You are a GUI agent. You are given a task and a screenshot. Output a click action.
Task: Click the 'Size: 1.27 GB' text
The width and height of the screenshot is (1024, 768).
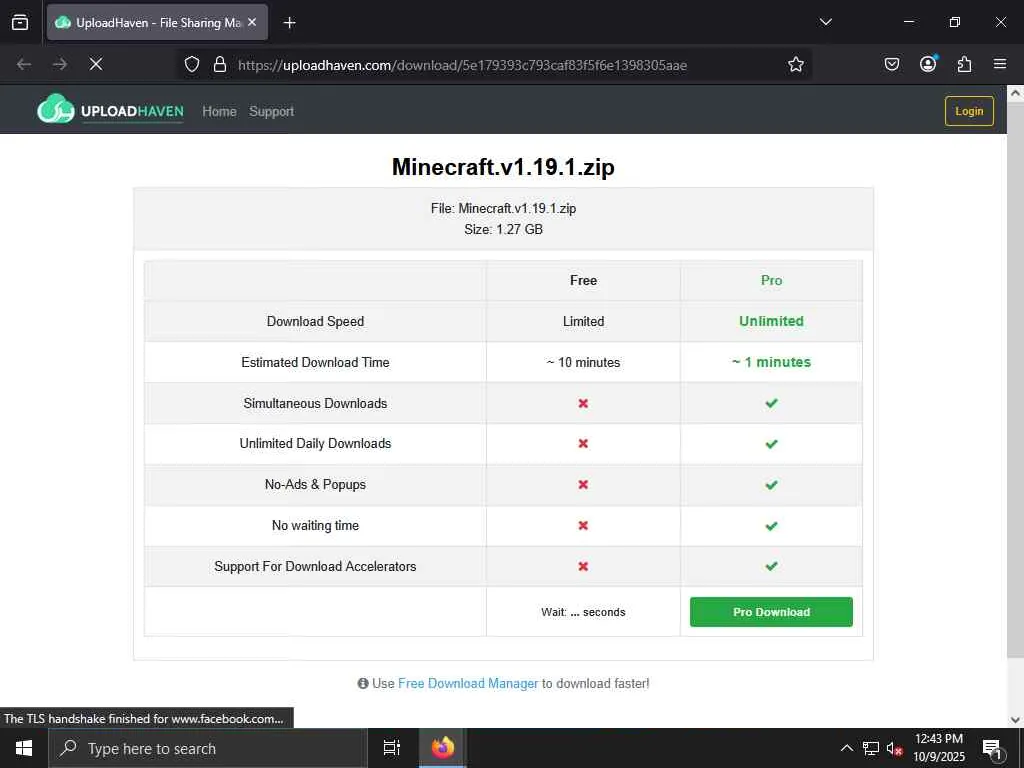click(x=503, y=229)
